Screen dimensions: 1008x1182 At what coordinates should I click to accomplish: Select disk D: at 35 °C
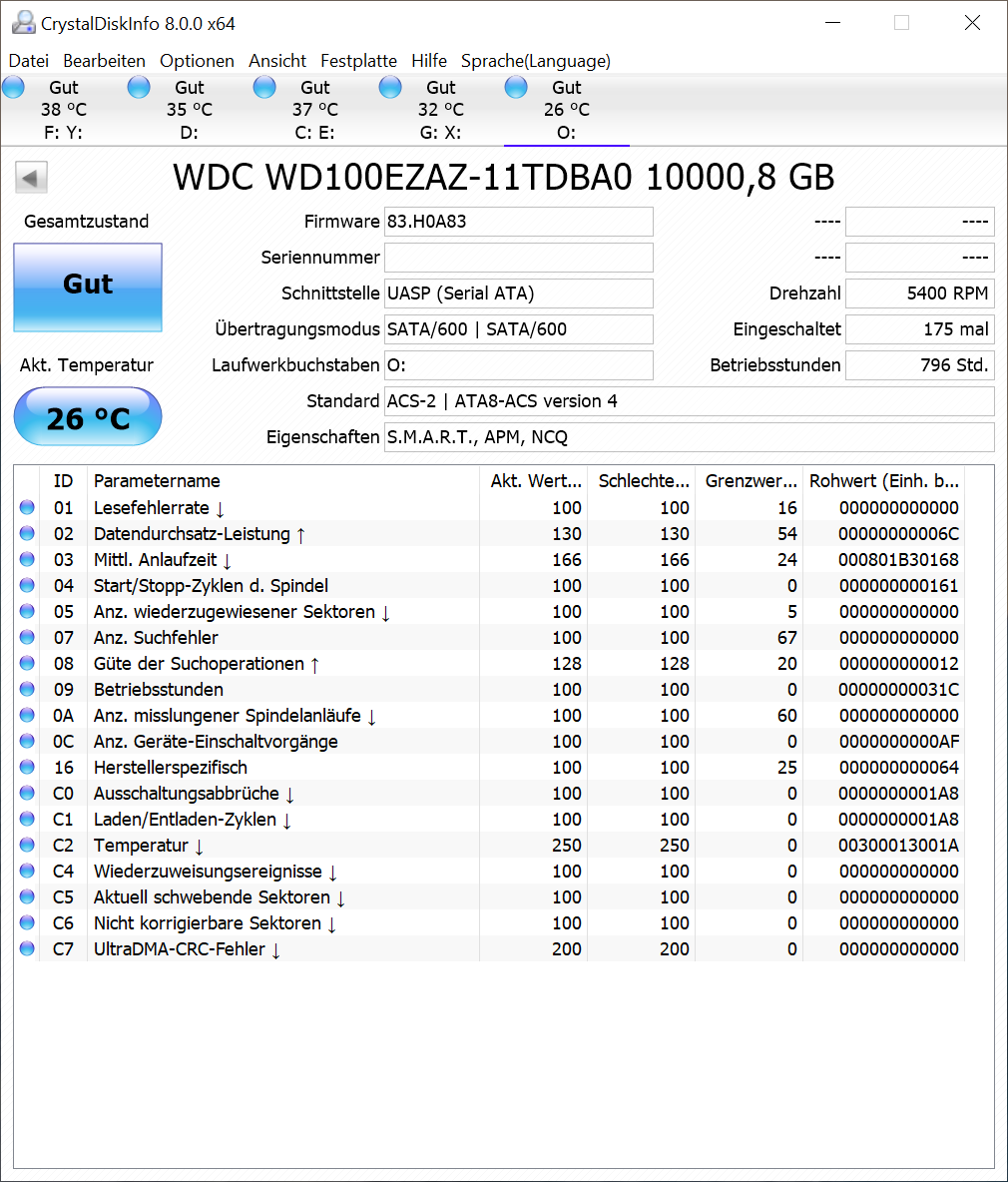[189, 110]
